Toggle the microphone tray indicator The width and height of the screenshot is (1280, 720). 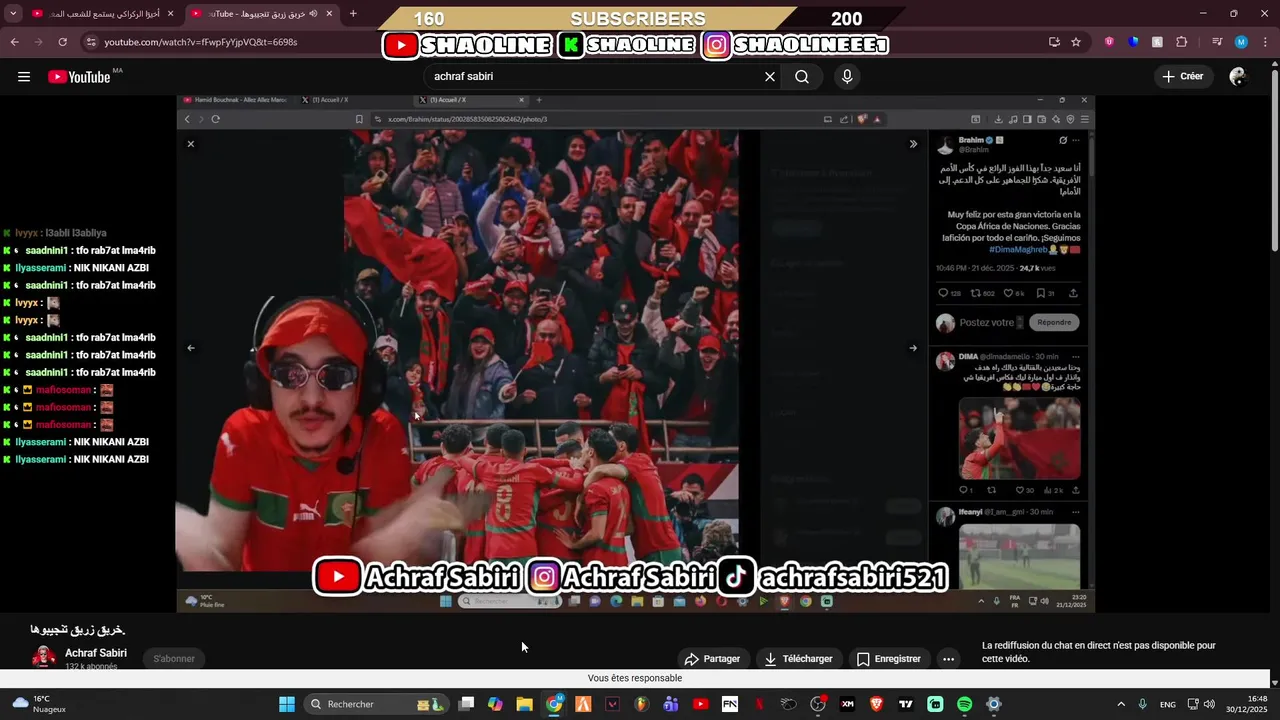[1142, 704]
